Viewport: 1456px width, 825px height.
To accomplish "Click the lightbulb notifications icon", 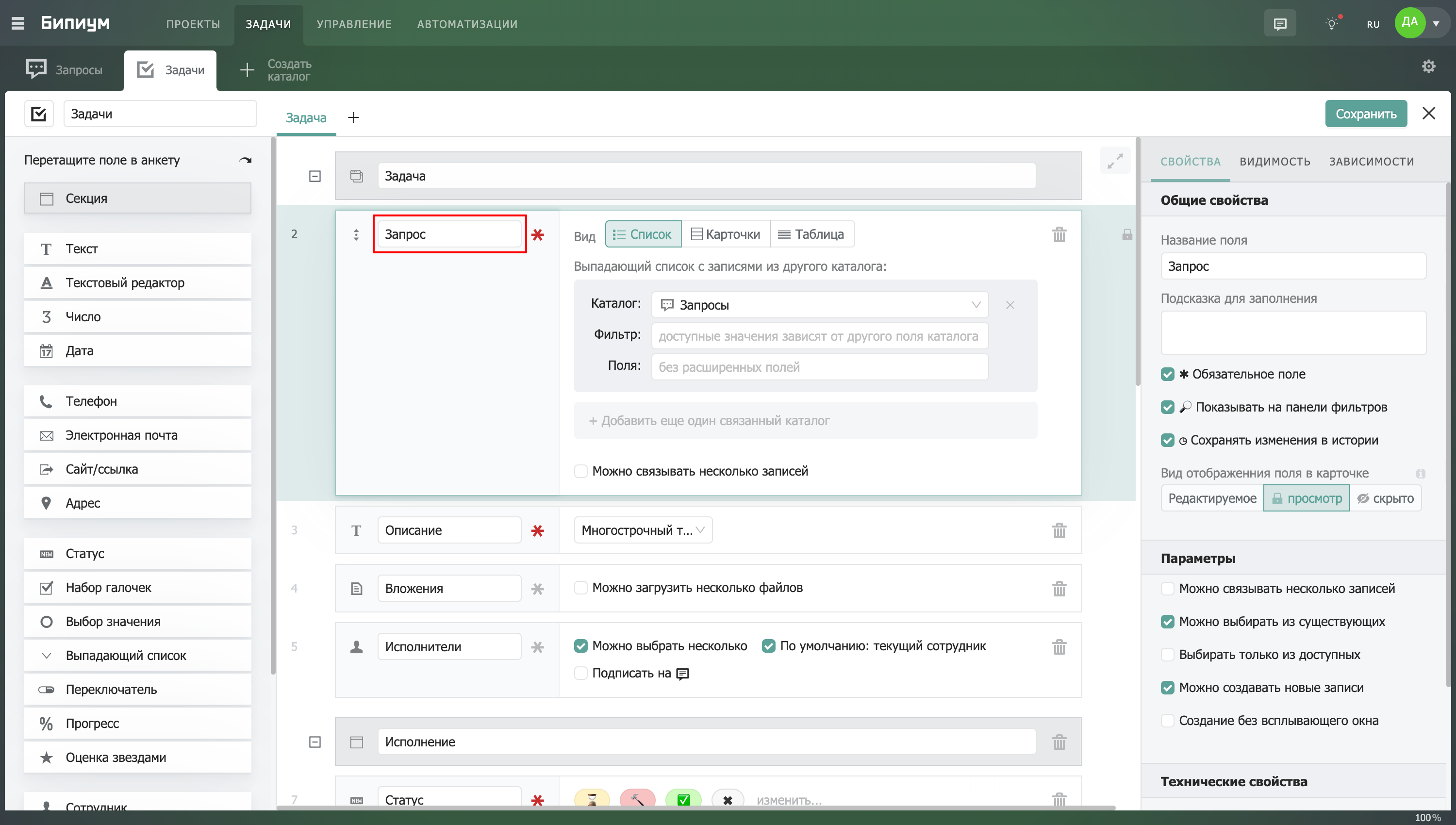I will 1331,24.
